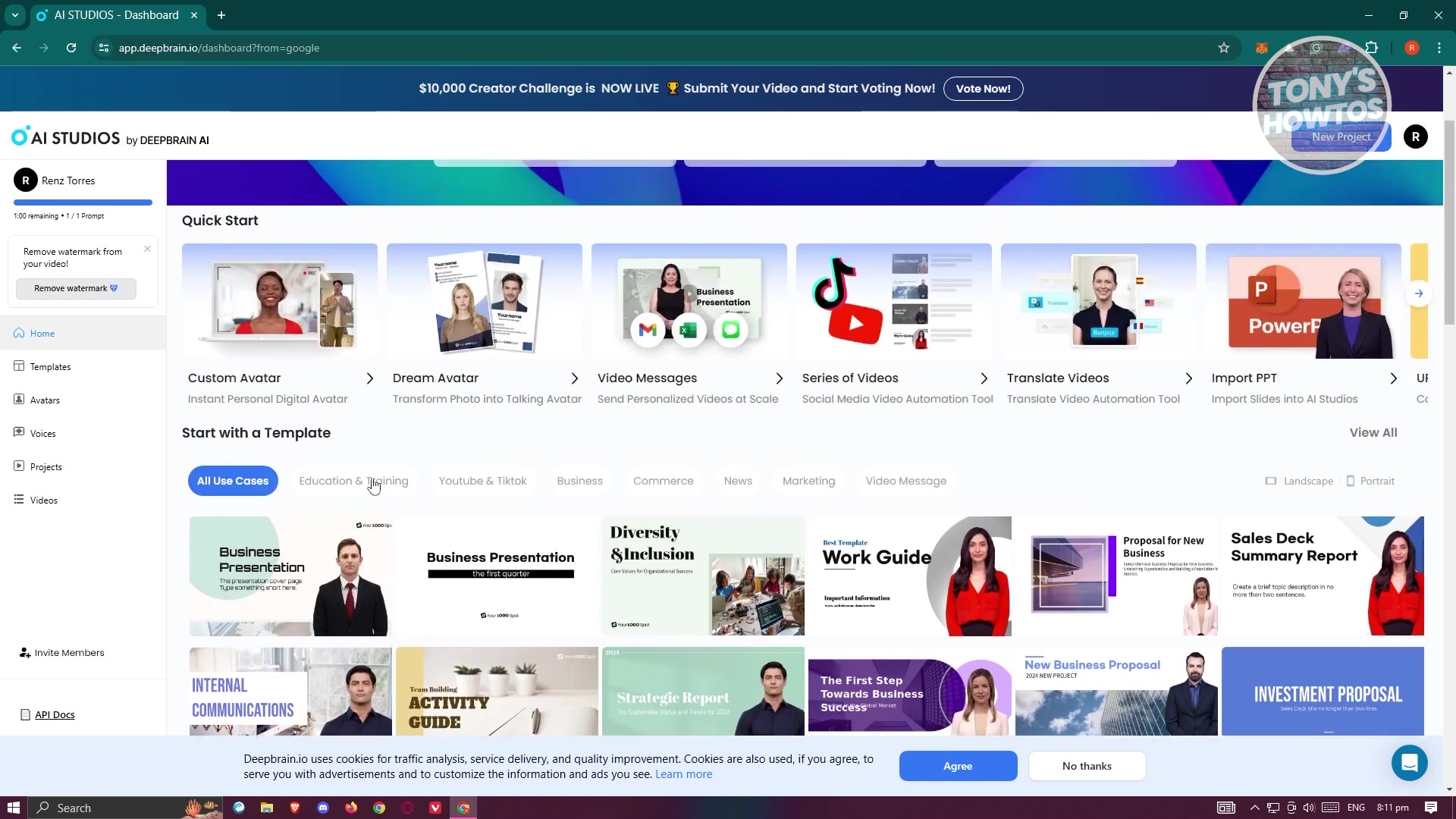Click Invite Members in the sidebar
Image resolution: width=1456 pixels, height=819 pixels.
pyautogui.click(x=62, y=652)
